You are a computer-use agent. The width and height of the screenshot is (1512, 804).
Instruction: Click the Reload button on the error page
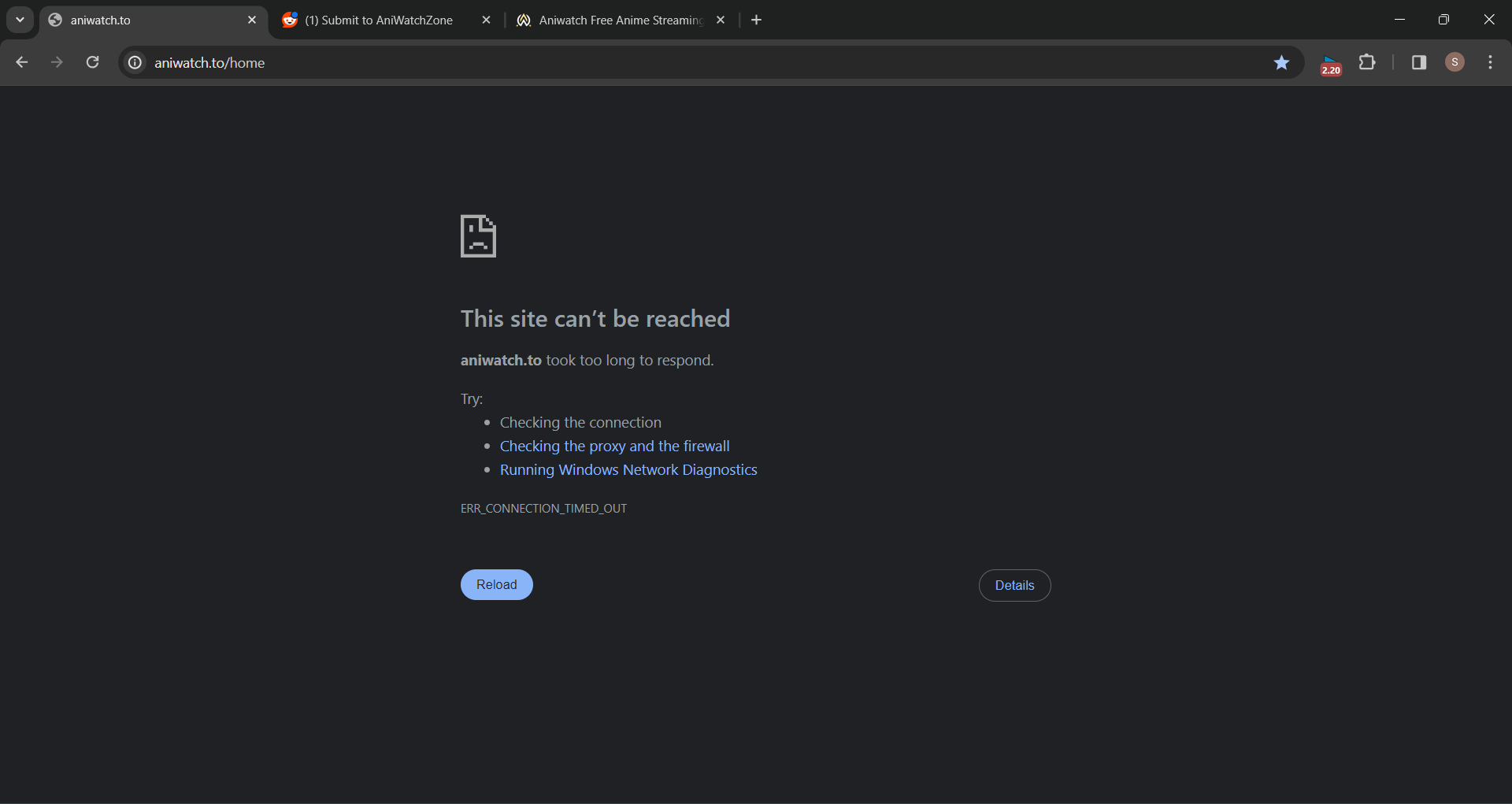tap(496, 584)
